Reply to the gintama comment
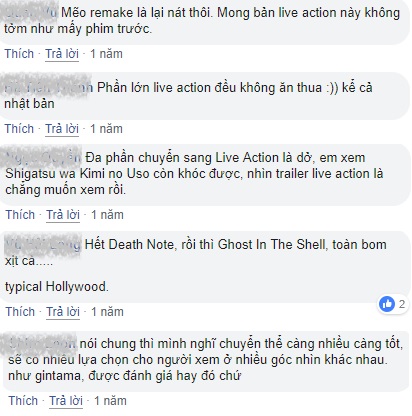The width and height of the screenshot is (412, 416). click(66, 400)
